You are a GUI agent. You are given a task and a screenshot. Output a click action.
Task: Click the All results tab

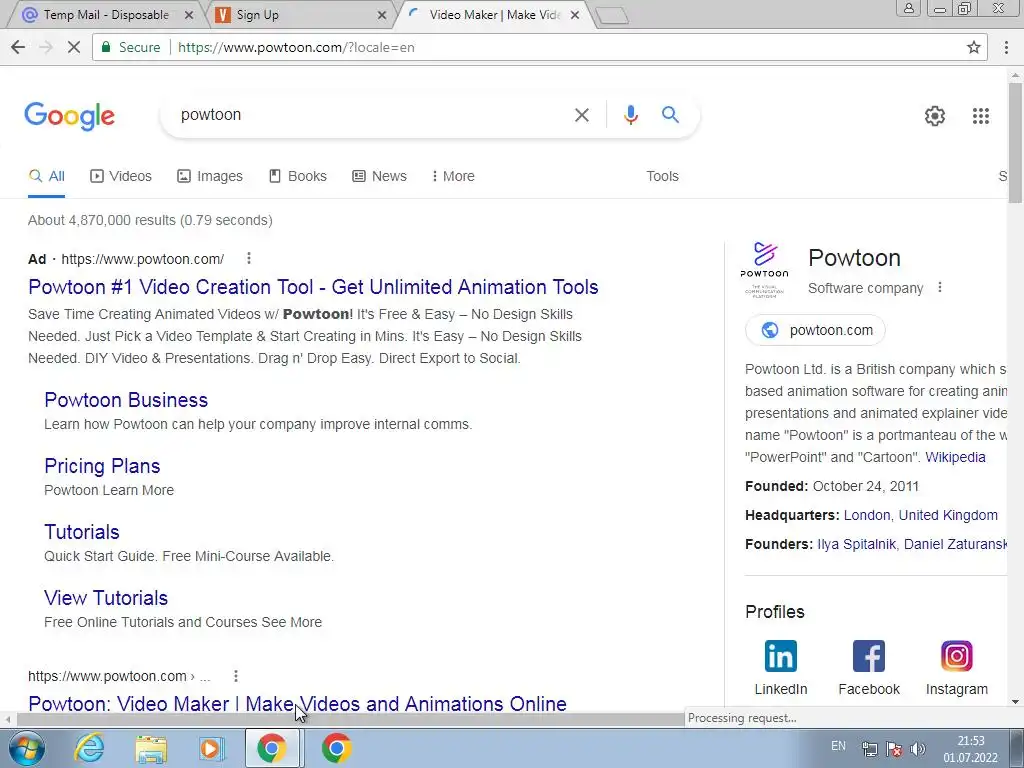tap(46, 176)
